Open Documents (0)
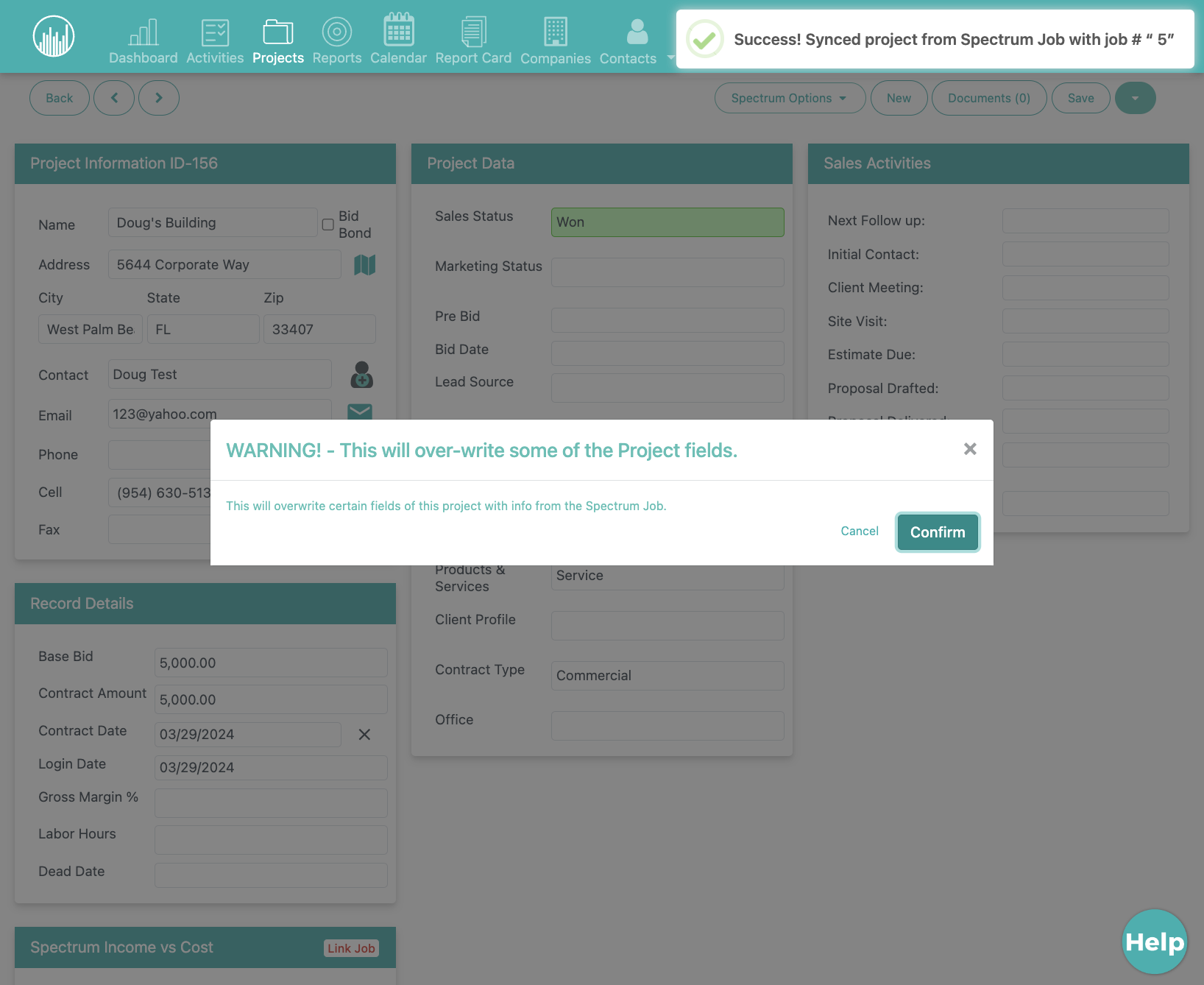 pyautogui.click(x=989, y=98)
